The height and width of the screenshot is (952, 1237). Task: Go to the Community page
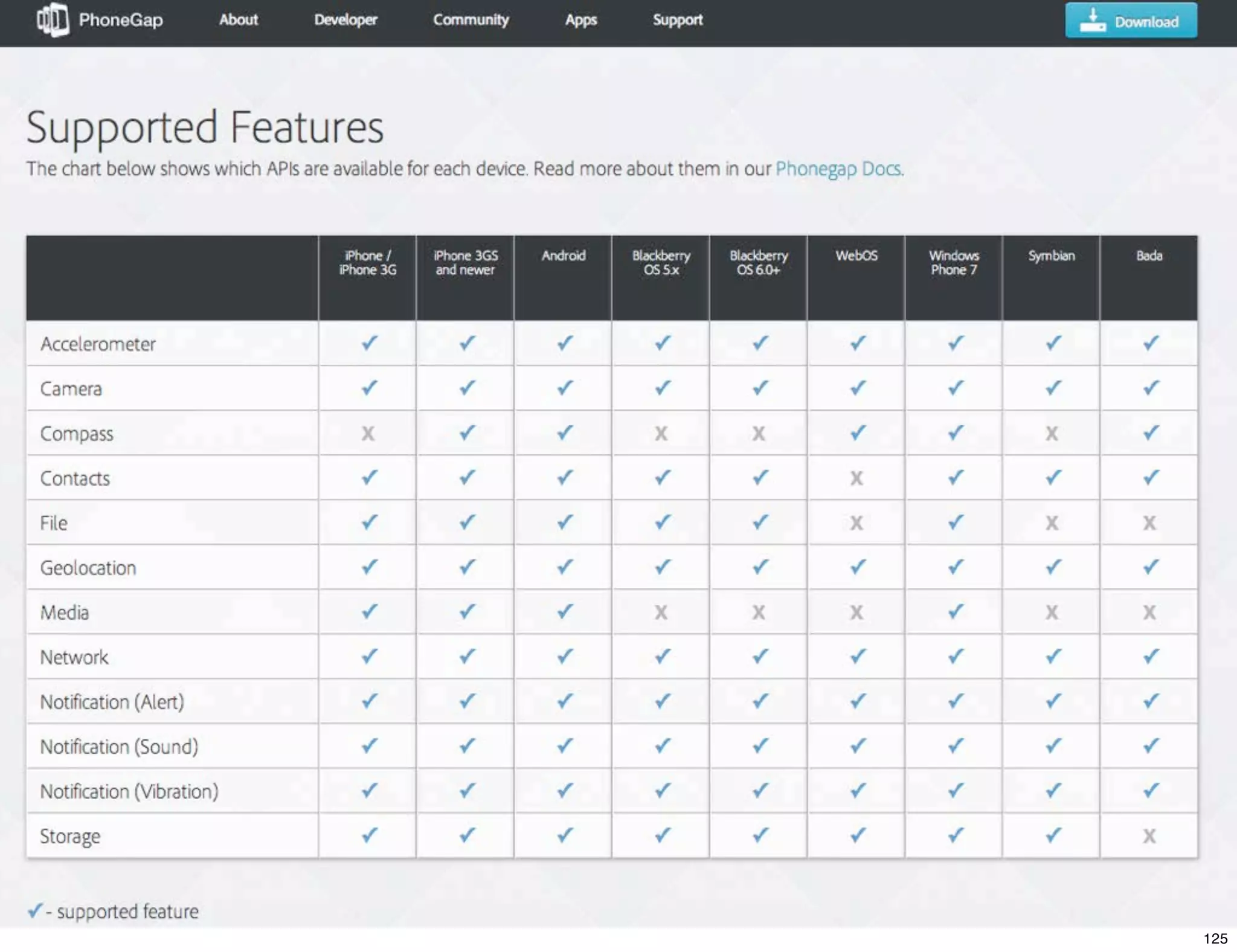pyautogui.click(x=471, y=20)
